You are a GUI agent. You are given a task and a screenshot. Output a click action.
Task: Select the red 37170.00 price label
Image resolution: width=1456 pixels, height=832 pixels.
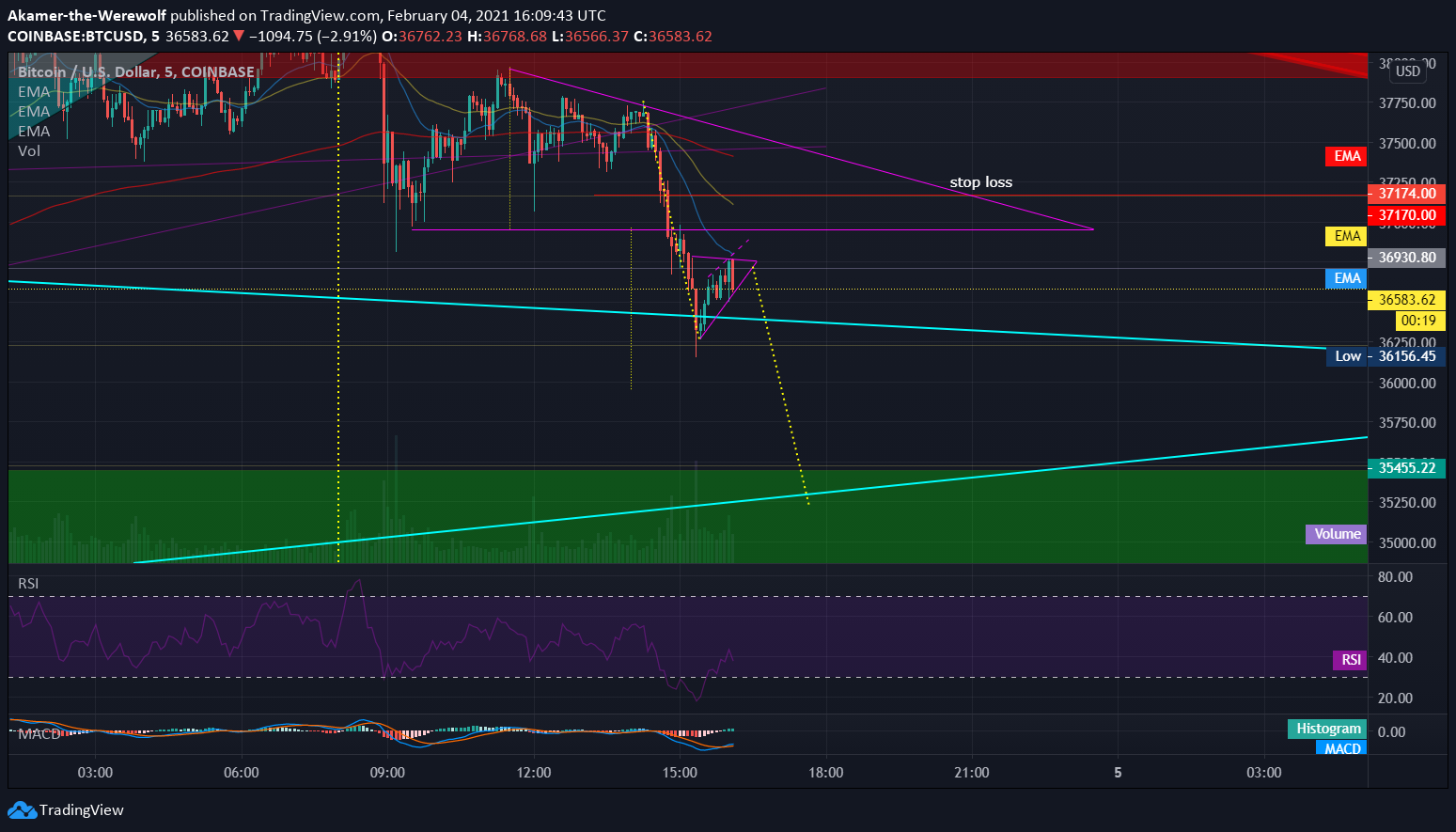[1406, 215]
